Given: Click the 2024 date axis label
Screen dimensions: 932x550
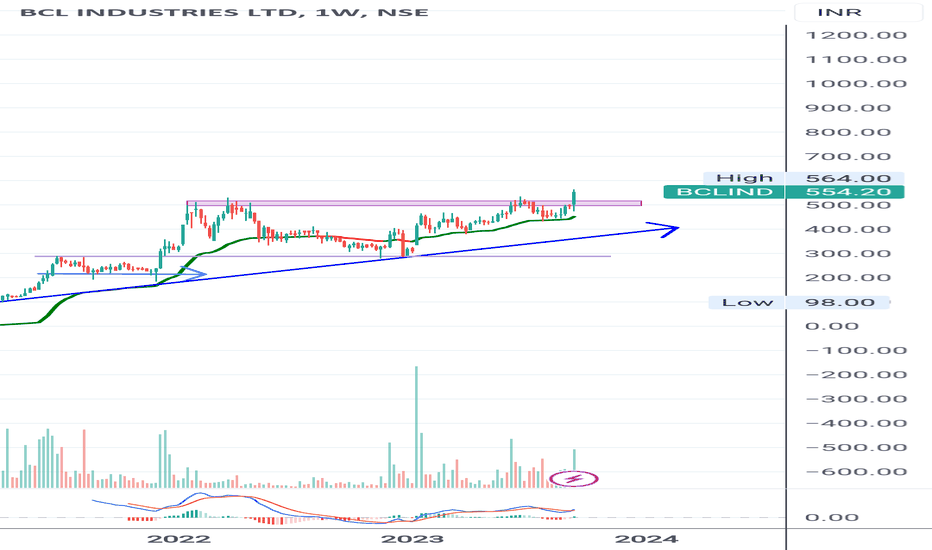Looking at the screenshot, I should 646,539.
